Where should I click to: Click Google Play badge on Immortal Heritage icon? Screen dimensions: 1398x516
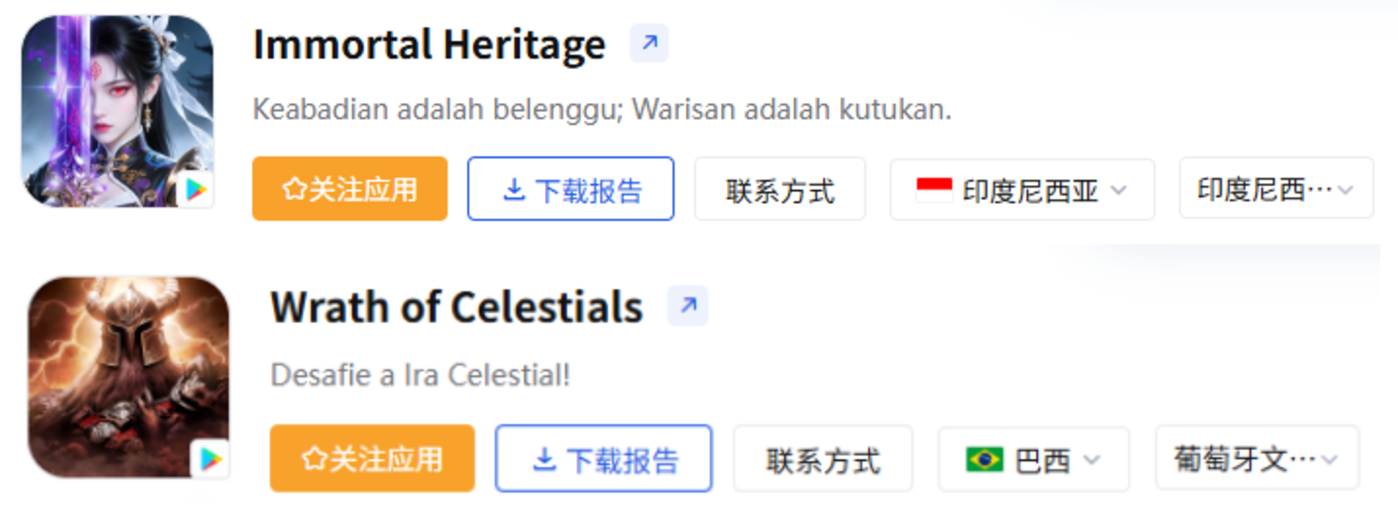196,189
